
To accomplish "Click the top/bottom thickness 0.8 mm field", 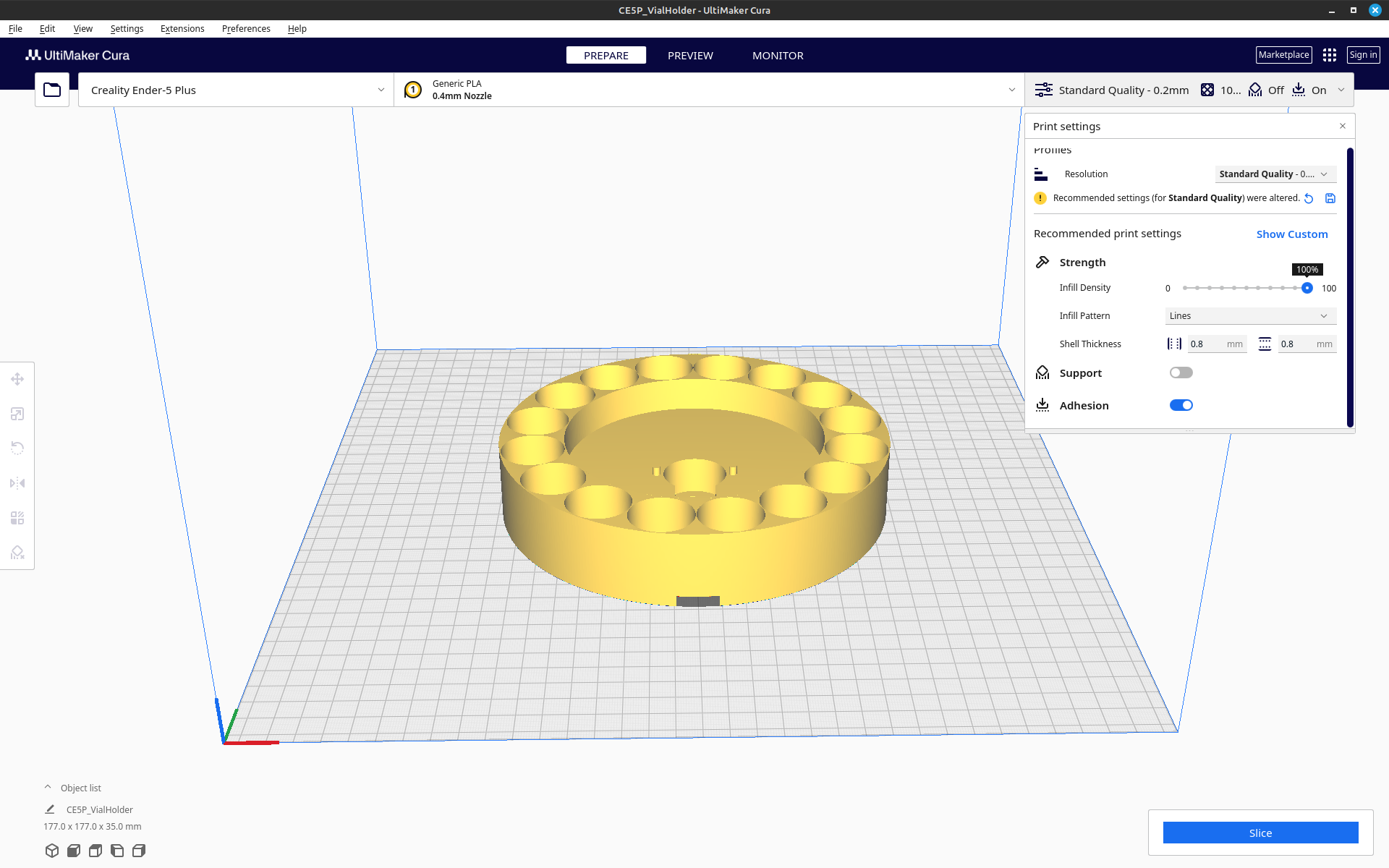I will pos(1307,344).
